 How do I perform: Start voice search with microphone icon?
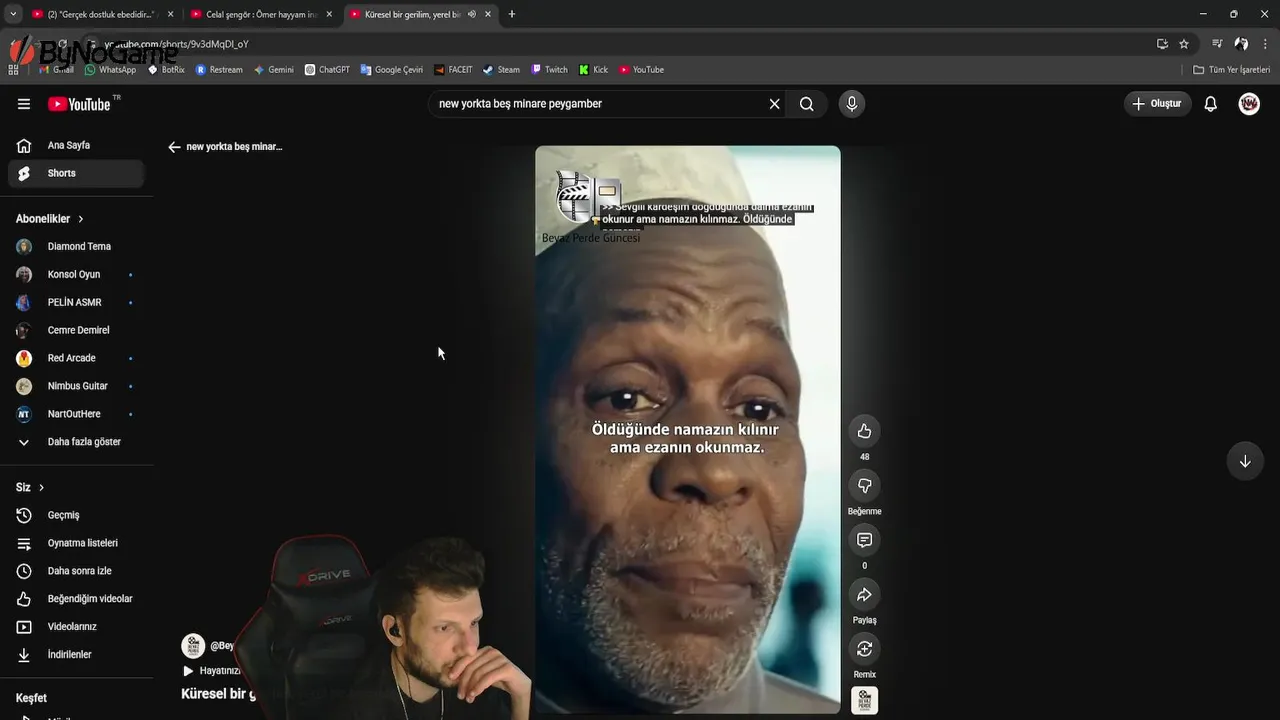[x=851, y=104]
